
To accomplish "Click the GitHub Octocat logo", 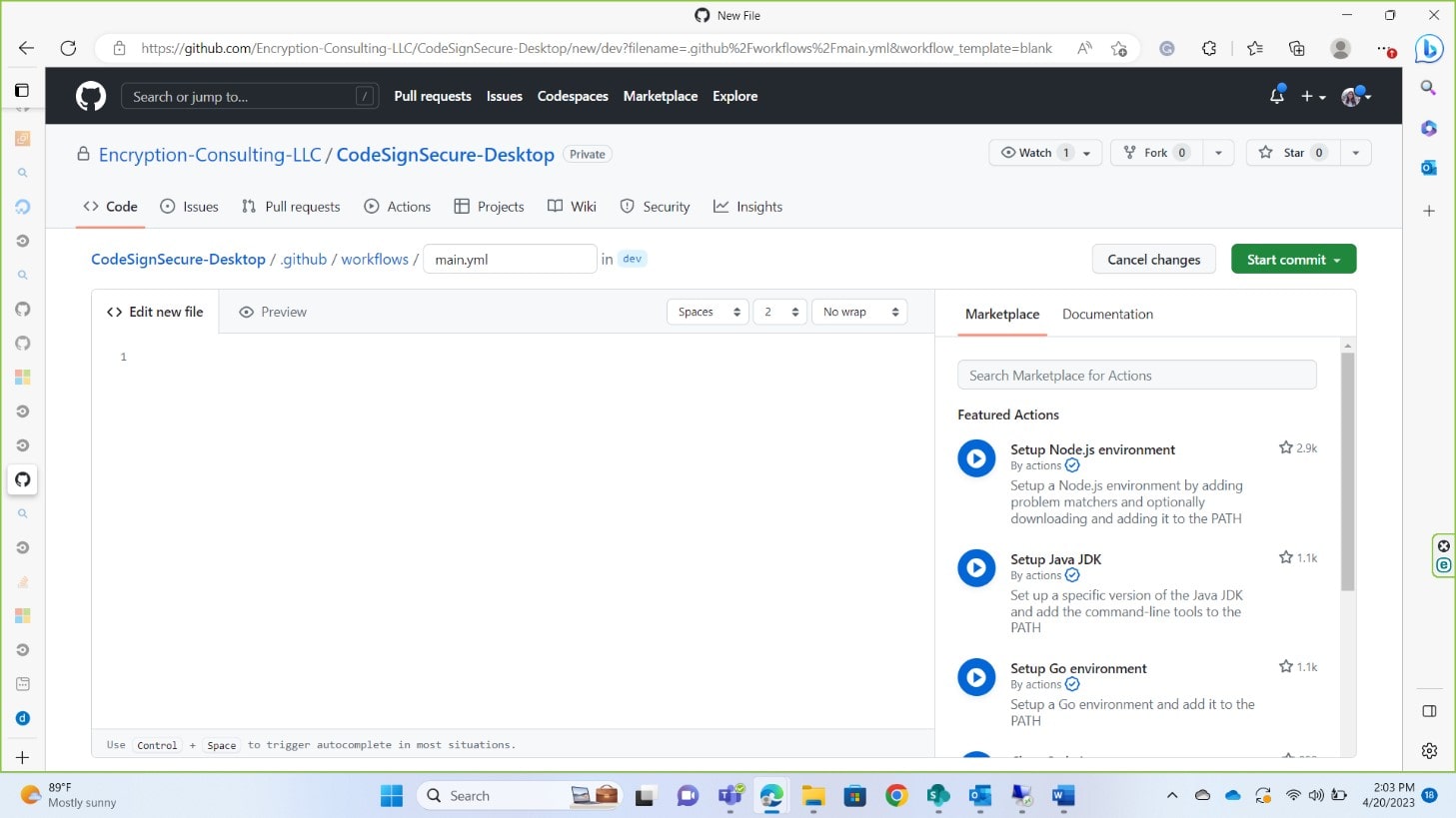I will (x=91, y=96).
